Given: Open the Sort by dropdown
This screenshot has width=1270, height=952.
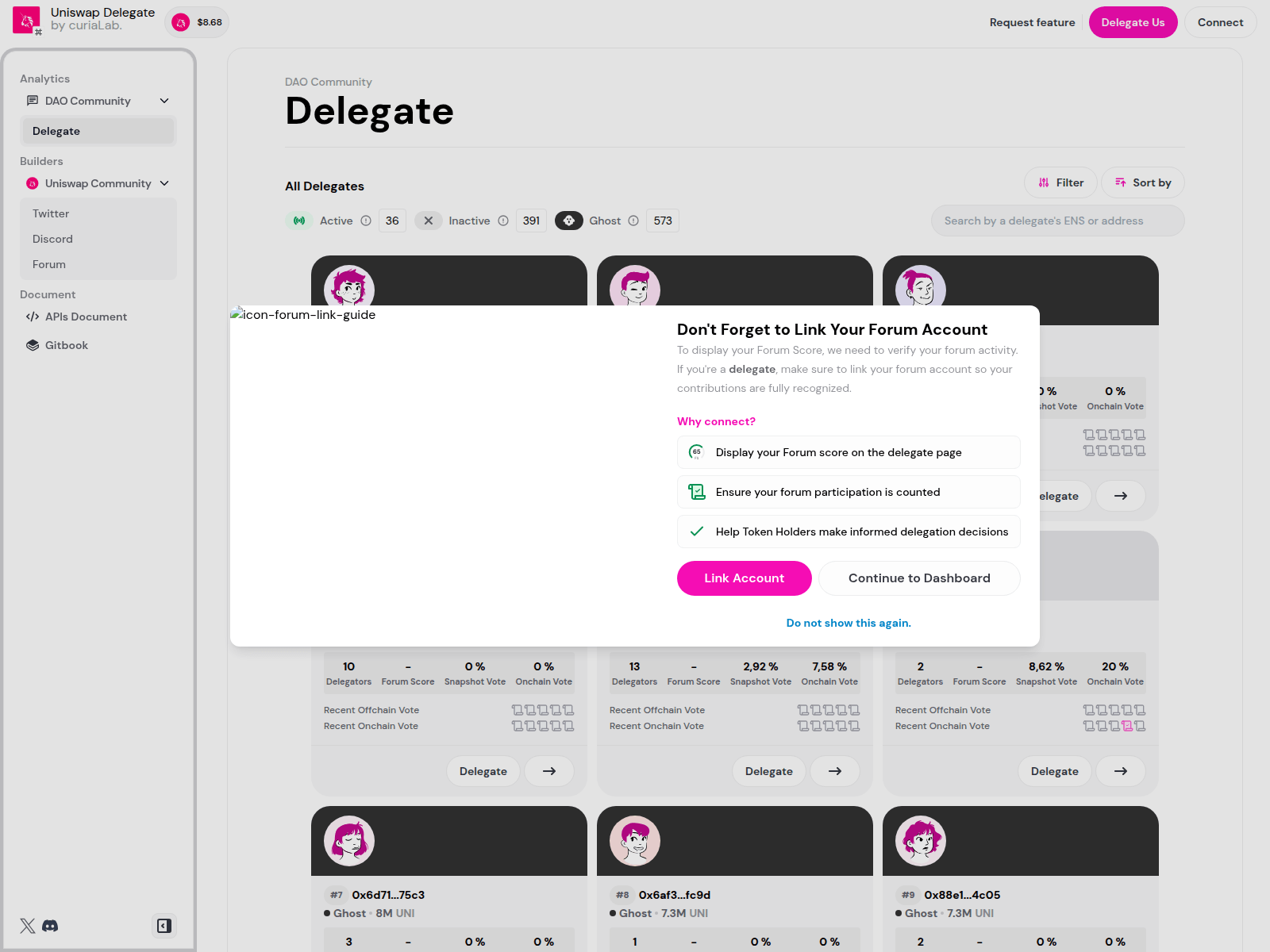Looking at the screenshot, I should pos(1142,182).
